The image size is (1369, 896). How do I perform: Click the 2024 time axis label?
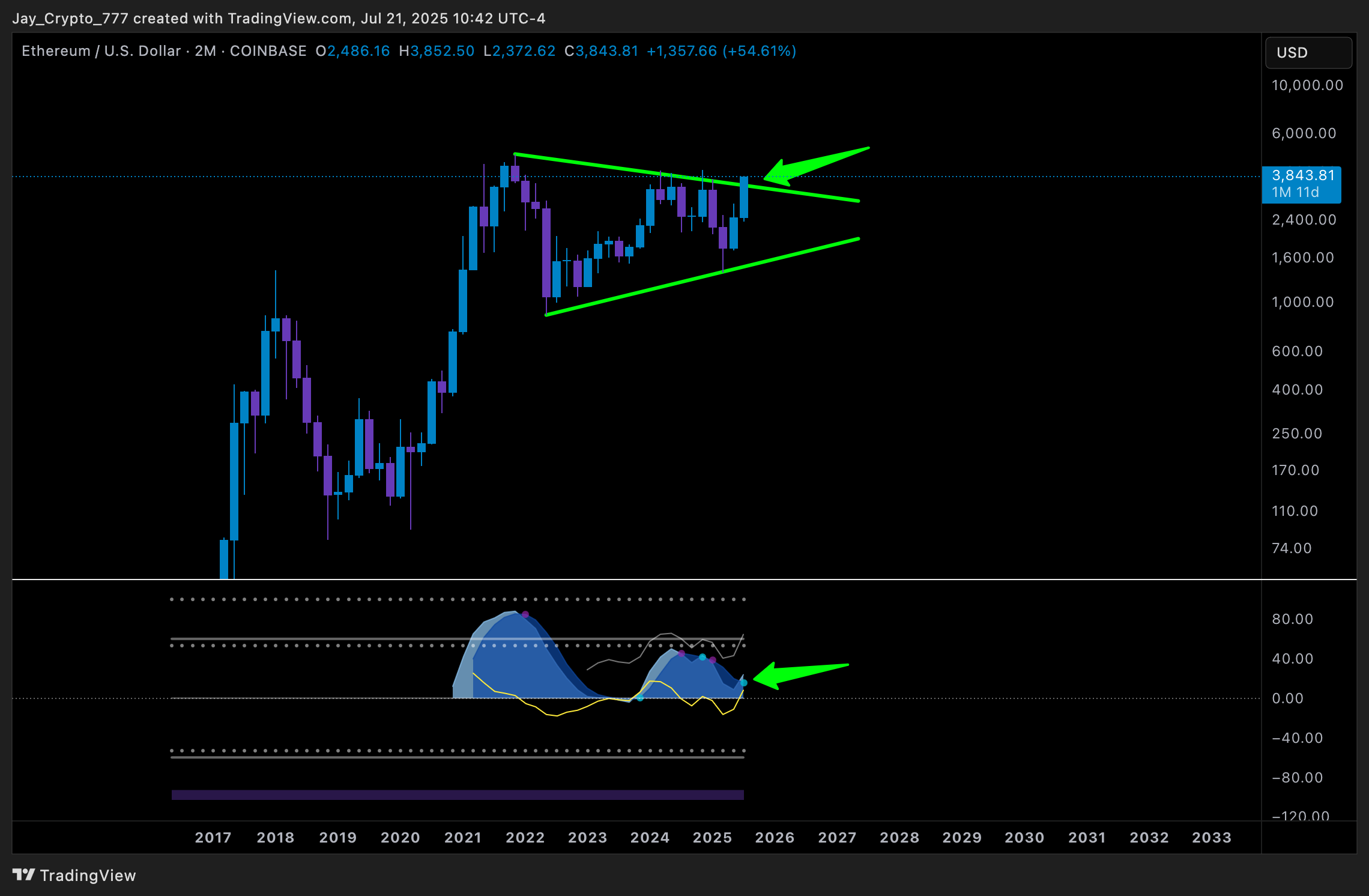(x=650, y=838)
